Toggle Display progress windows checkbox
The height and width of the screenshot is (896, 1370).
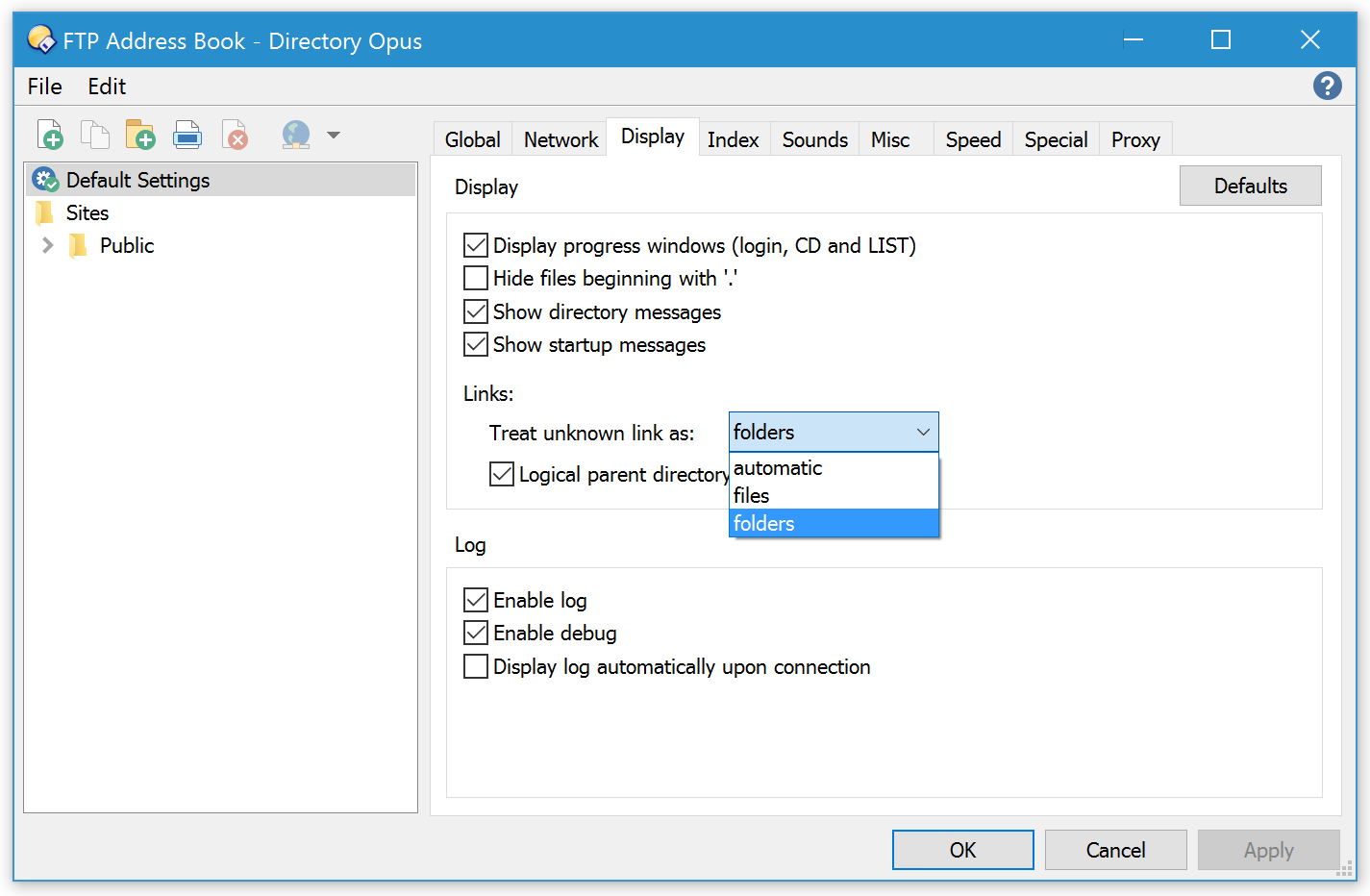[476, 245]
